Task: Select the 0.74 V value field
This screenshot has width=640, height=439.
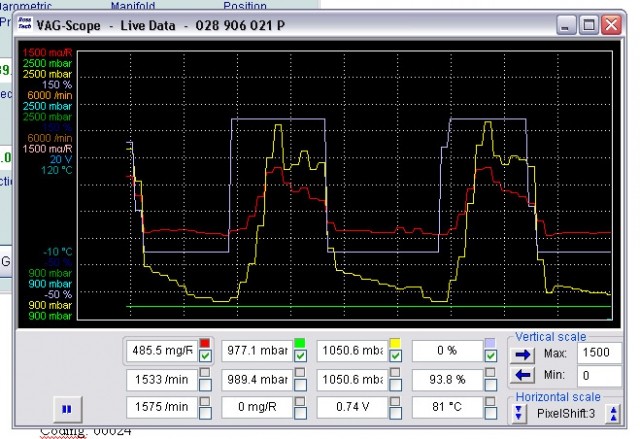Action: pyautogui.click(x=352, y=407)
